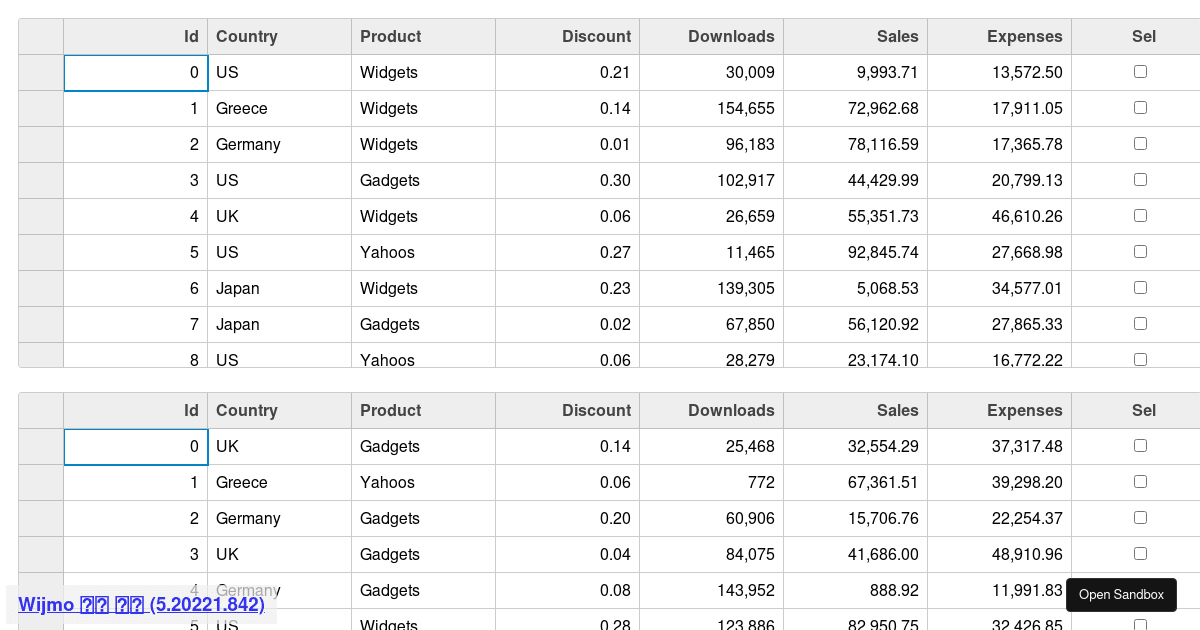Check Sel for the Japan Widgets row

pos(1140,287)
